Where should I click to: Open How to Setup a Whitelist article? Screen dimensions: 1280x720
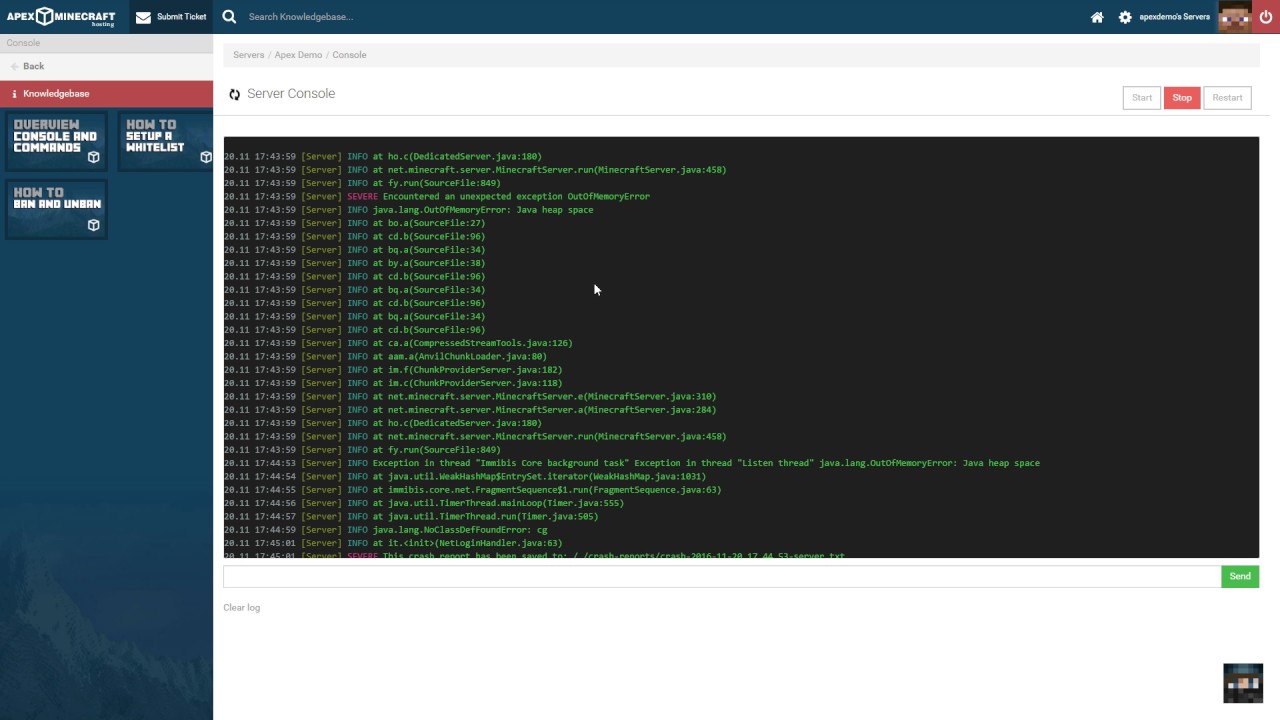[165, 141]
